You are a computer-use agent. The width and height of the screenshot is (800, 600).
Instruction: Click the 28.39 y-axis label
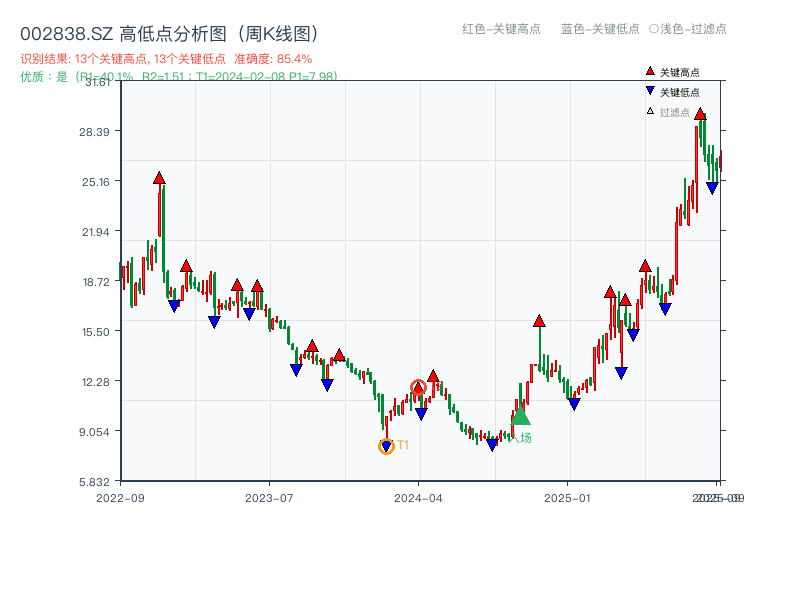pos(94,132)
